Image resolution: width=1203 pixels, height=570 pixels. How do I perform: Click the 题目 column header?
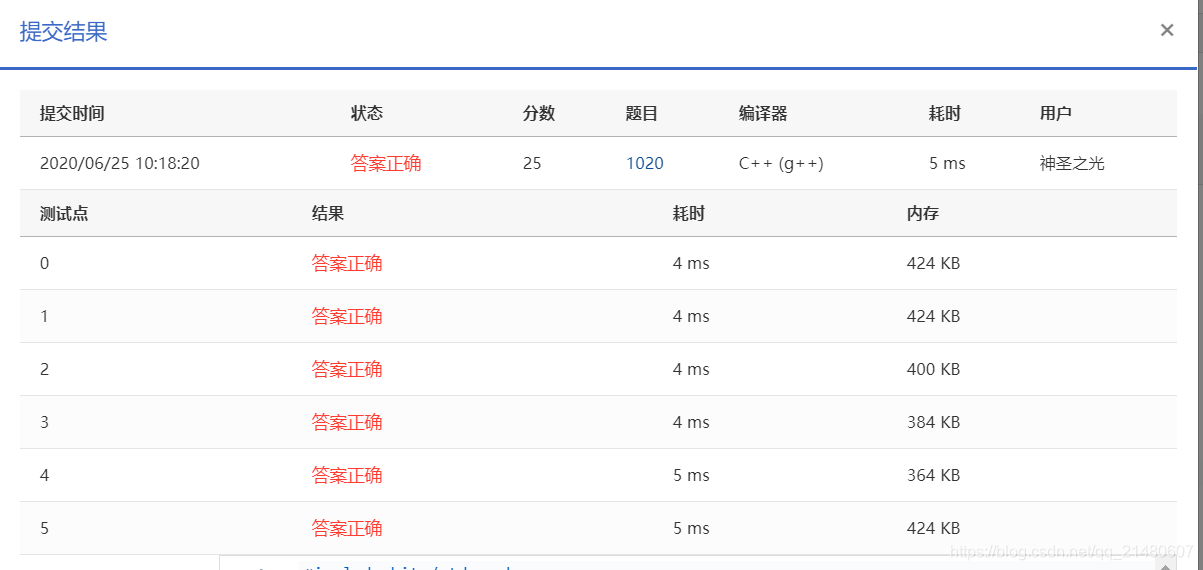(642, 113)
